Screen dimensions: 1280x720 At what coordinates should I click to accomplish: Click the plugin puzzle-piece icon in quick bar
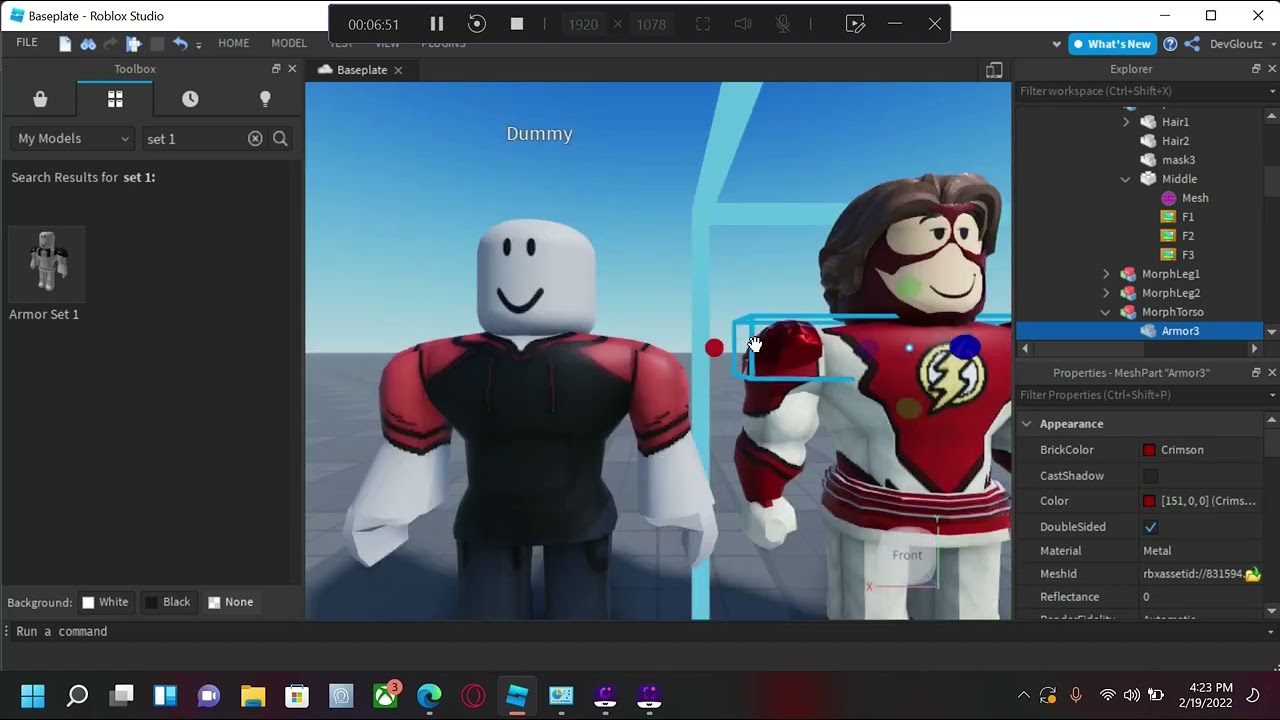point(133,43)
